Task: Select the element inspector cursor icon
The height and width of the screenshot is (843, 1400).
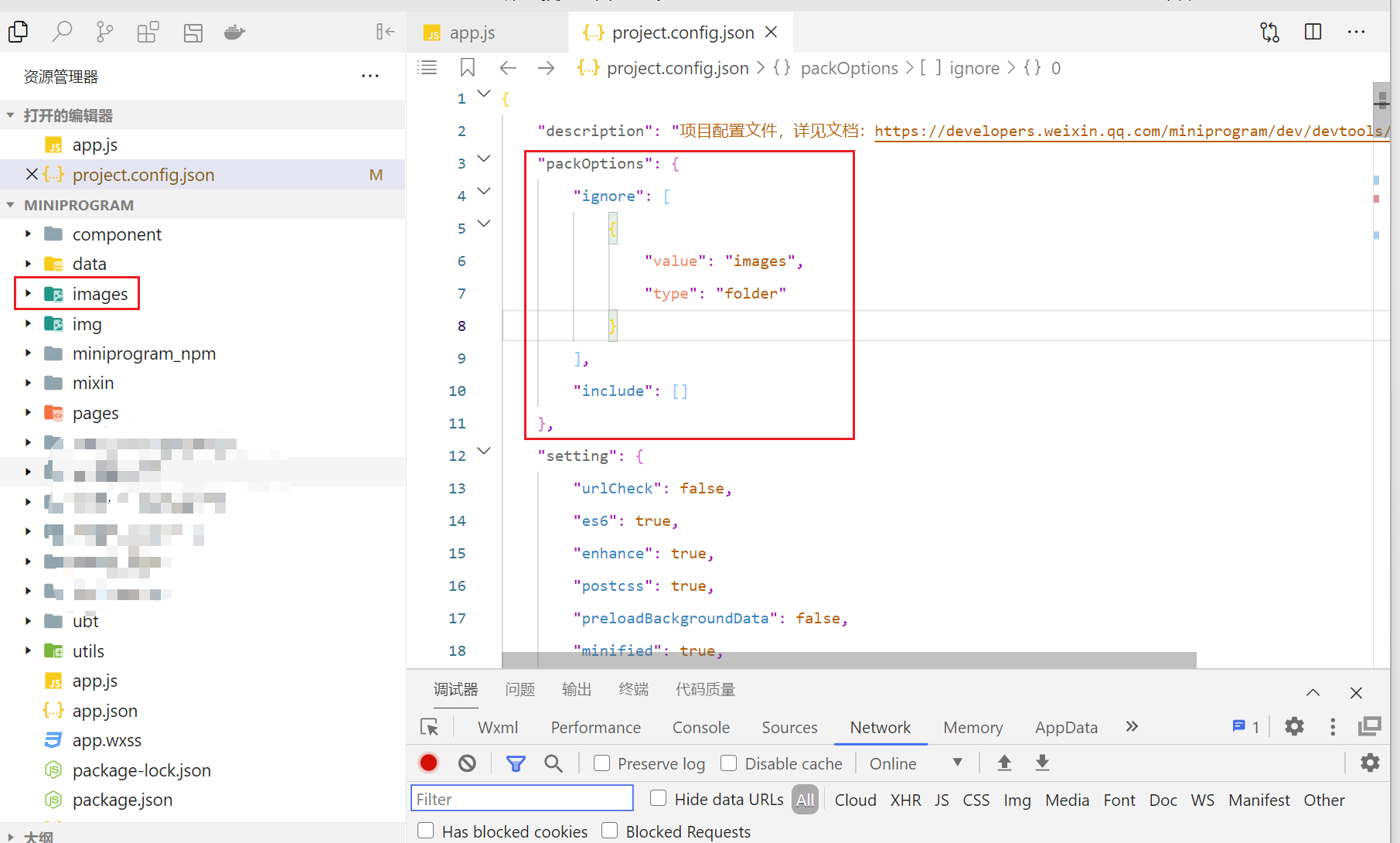Action: tap(429, 727)
